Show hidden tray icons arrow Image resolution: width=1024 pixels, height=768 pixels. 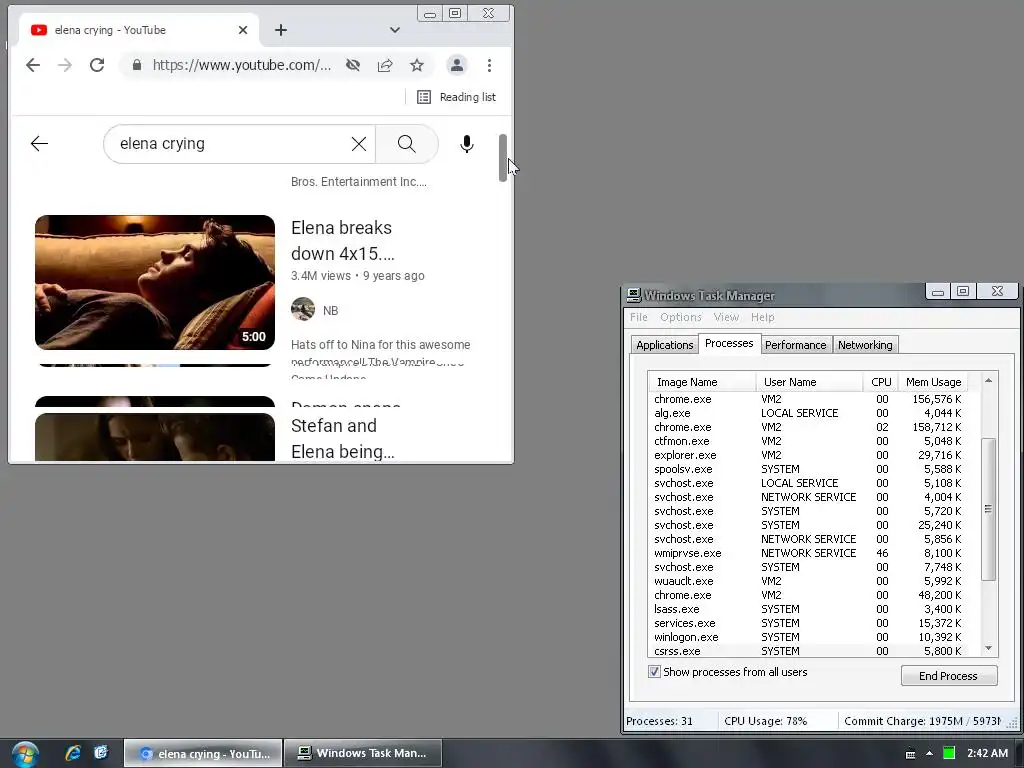[929, 754]
